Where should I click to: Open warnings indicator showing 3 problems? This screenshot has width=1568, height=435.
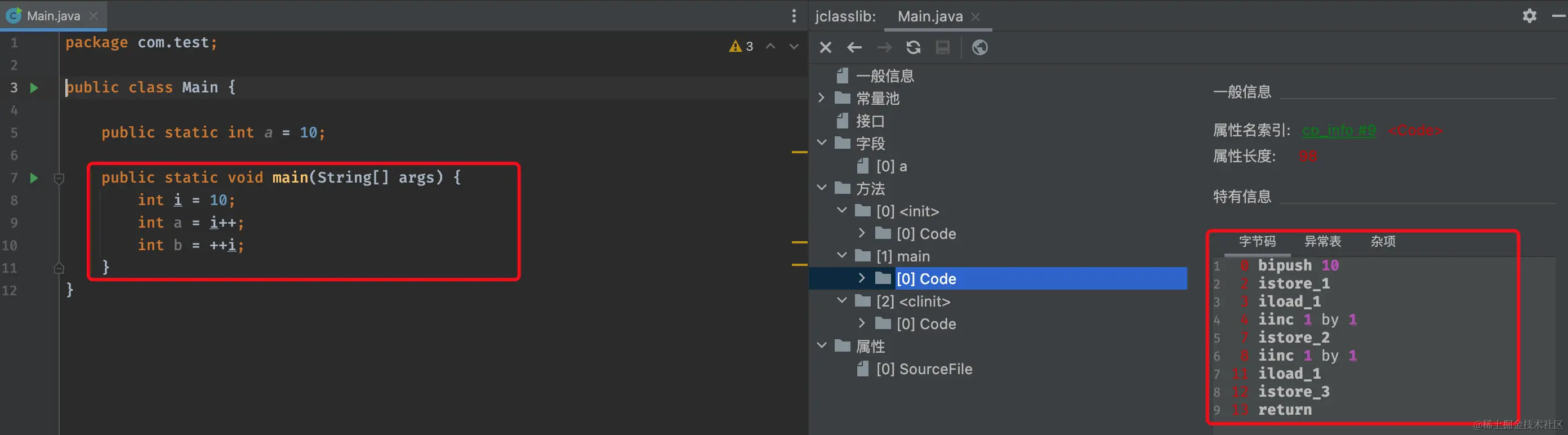coord(741,46)
